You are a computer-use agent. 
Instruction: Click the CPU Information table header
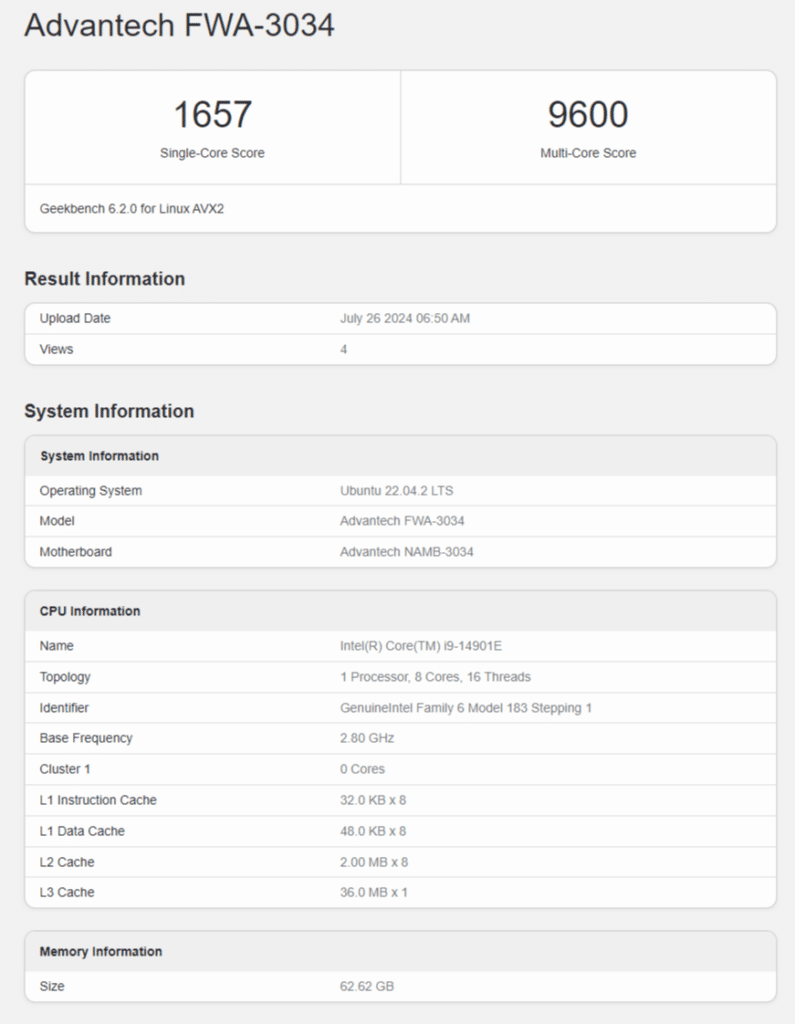tap(90, 611)
